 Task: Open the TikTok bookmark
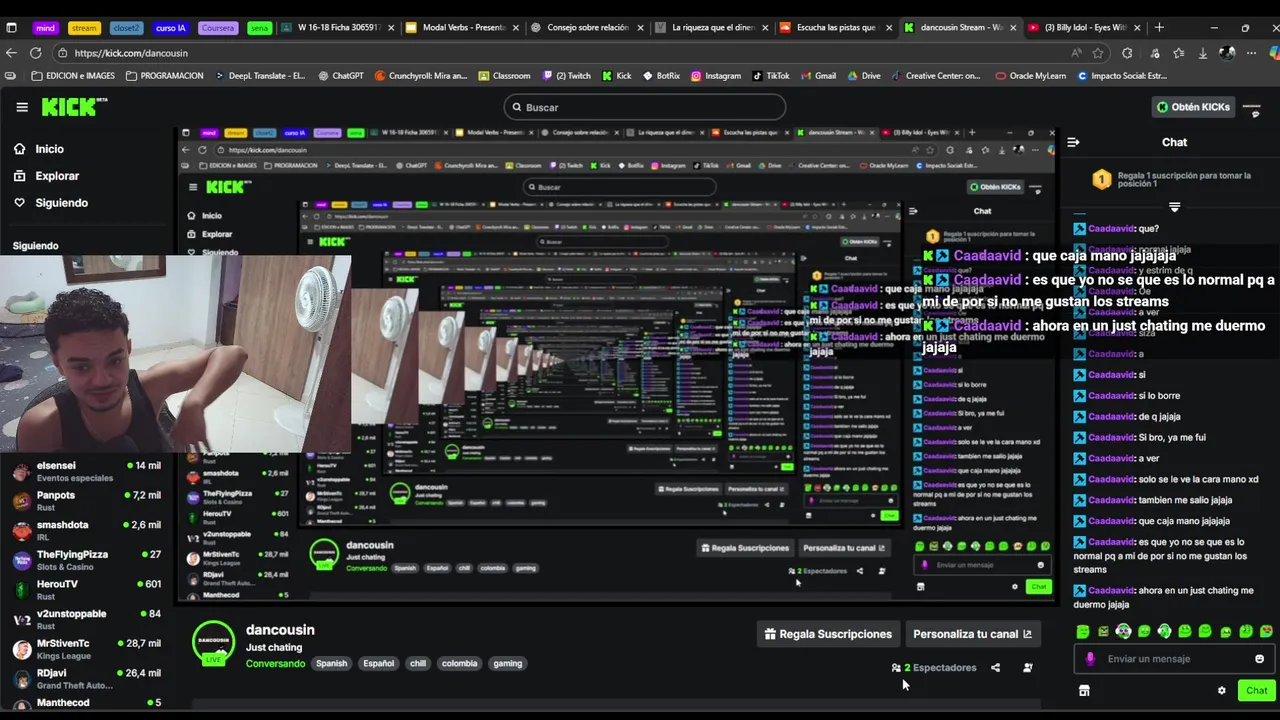pyautogui.click(x=771, y=76)
